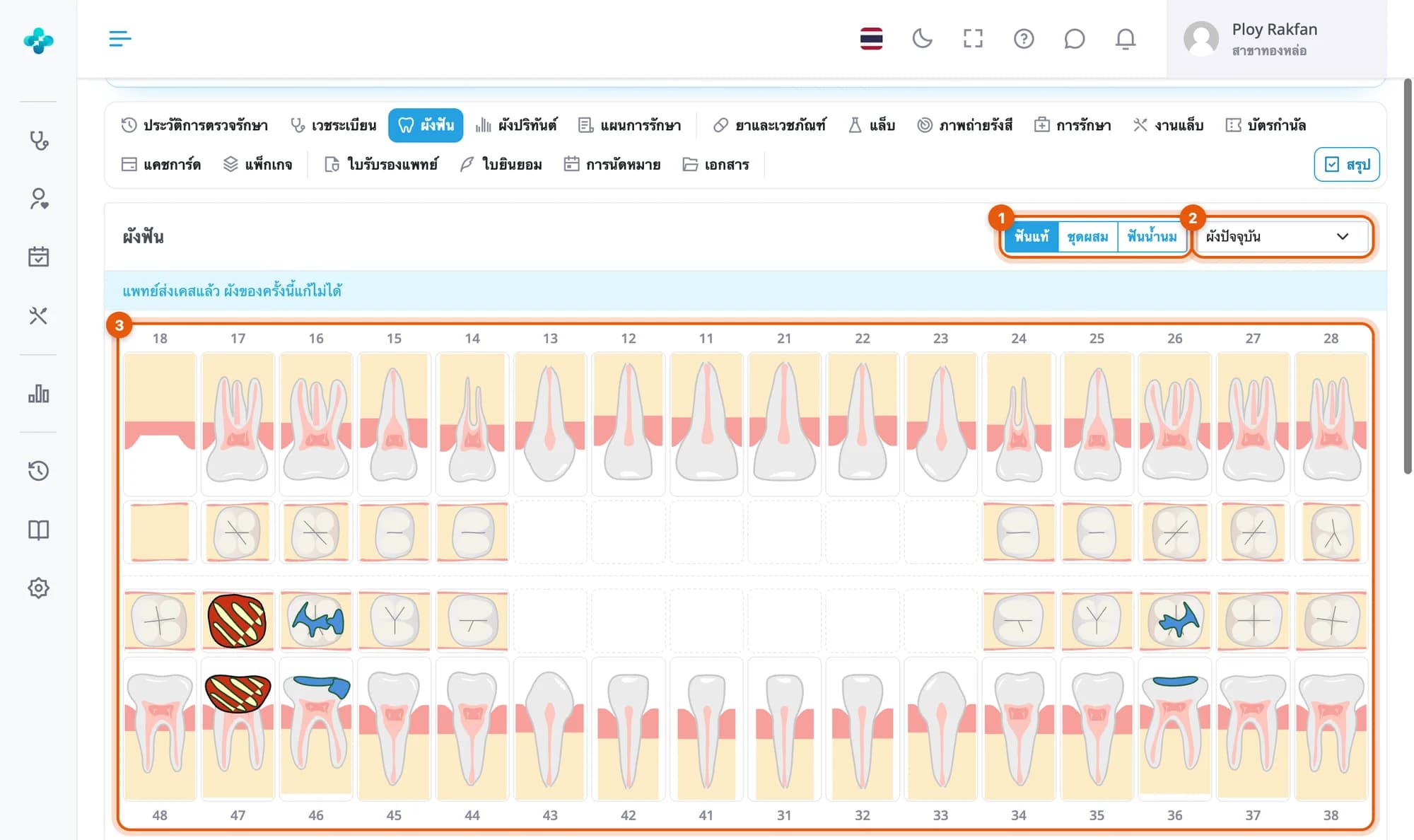Switch to ฟันน้ำนม tooth type
The image size is (1414, 840).
[1152, 236]
